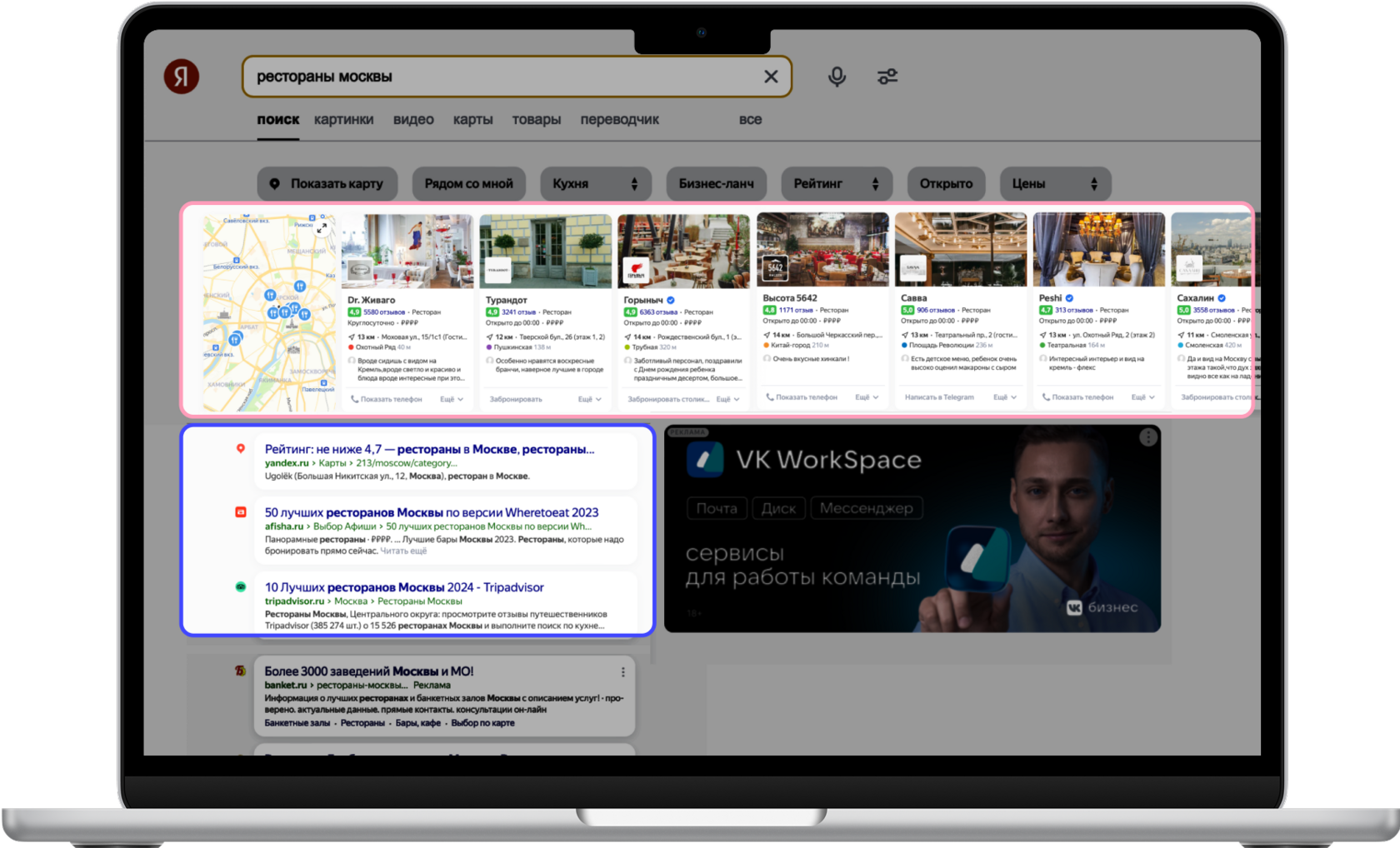Open the Банкетные залы sitelink
Screen dimensions: 1400x848
point(297,723)
